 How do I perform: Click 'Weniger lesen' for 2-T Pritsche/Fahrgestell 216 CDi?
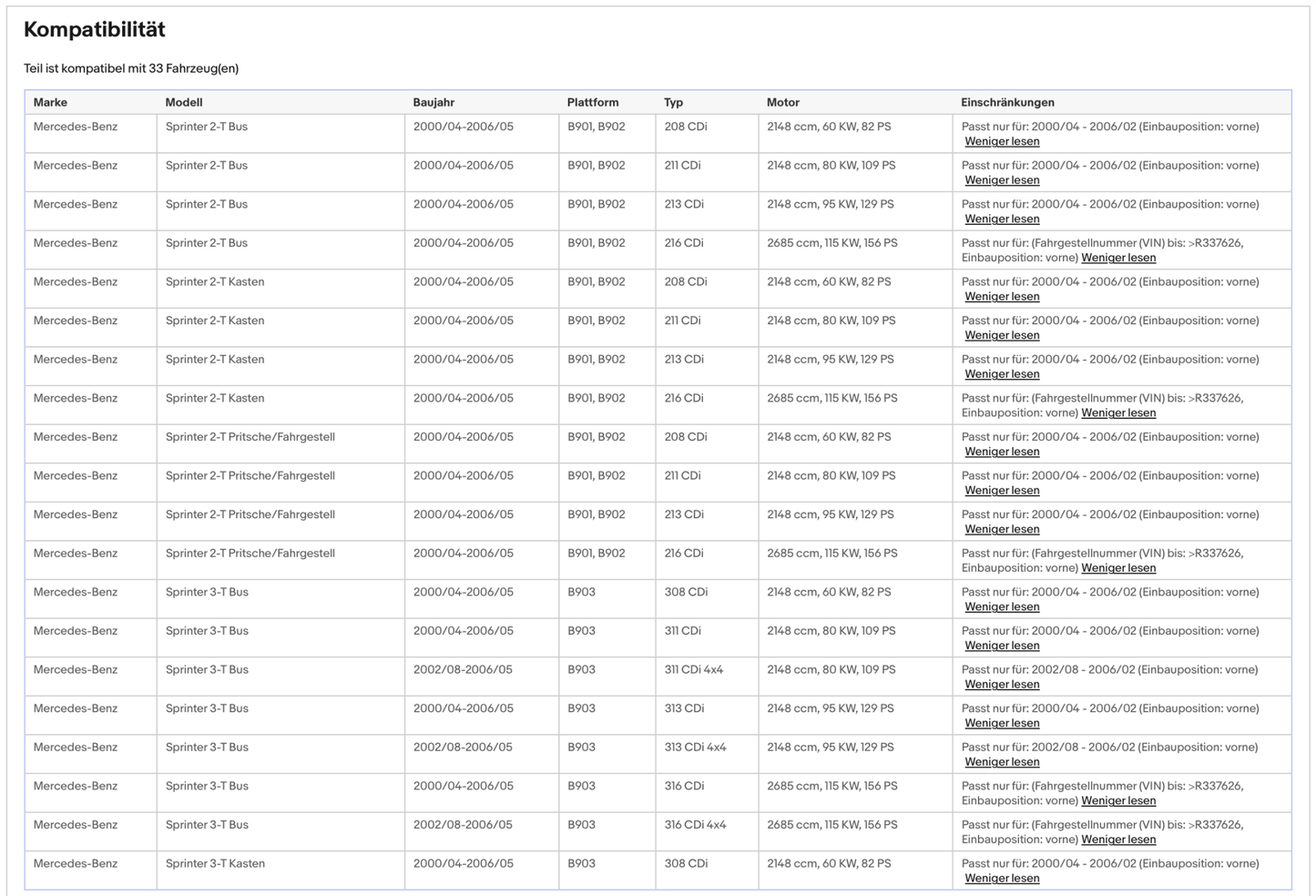(x=1117, y=568)
